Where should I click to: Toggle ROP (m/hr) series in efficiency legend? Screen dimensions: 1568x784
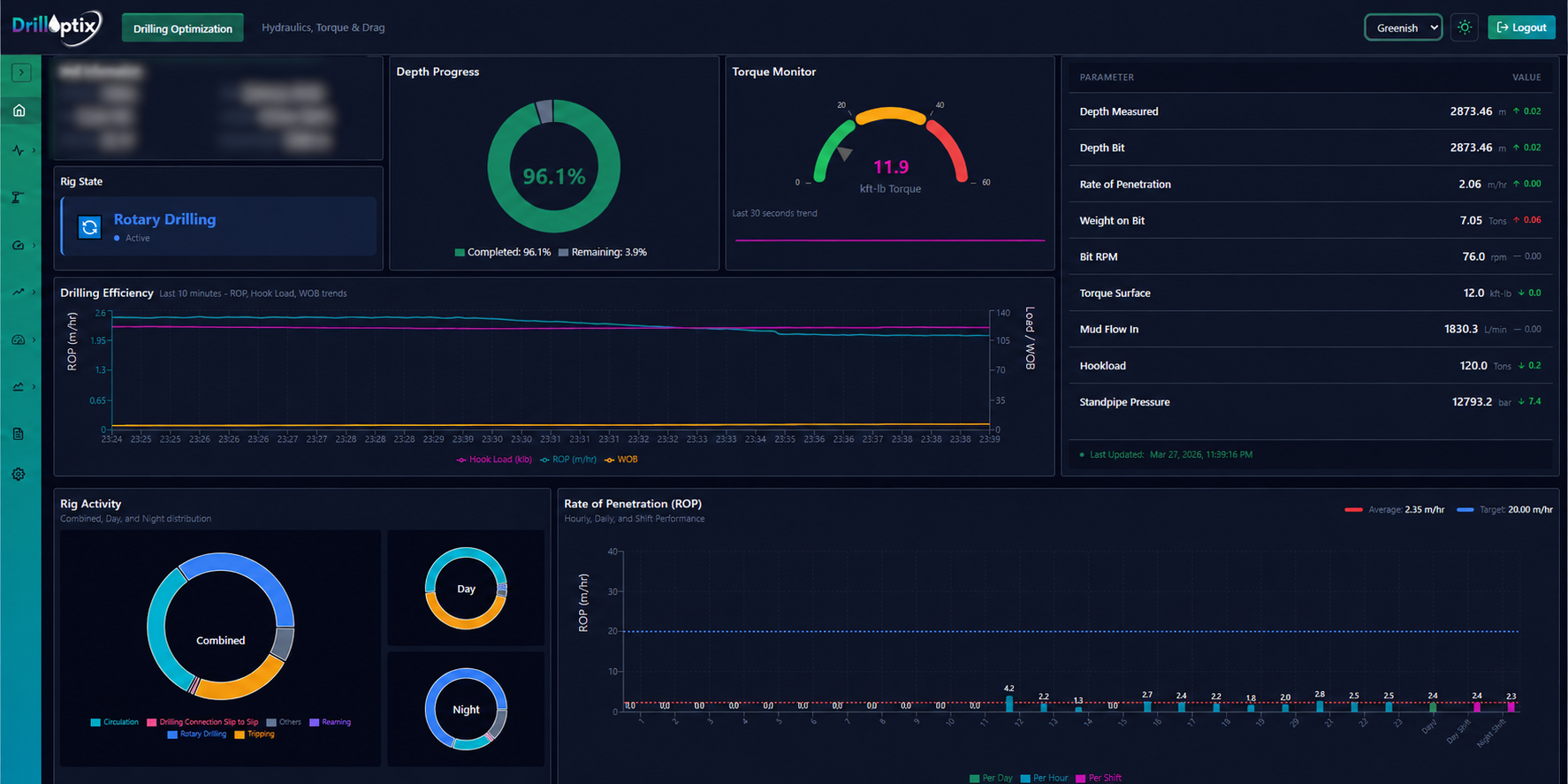(x=568, y=460)
